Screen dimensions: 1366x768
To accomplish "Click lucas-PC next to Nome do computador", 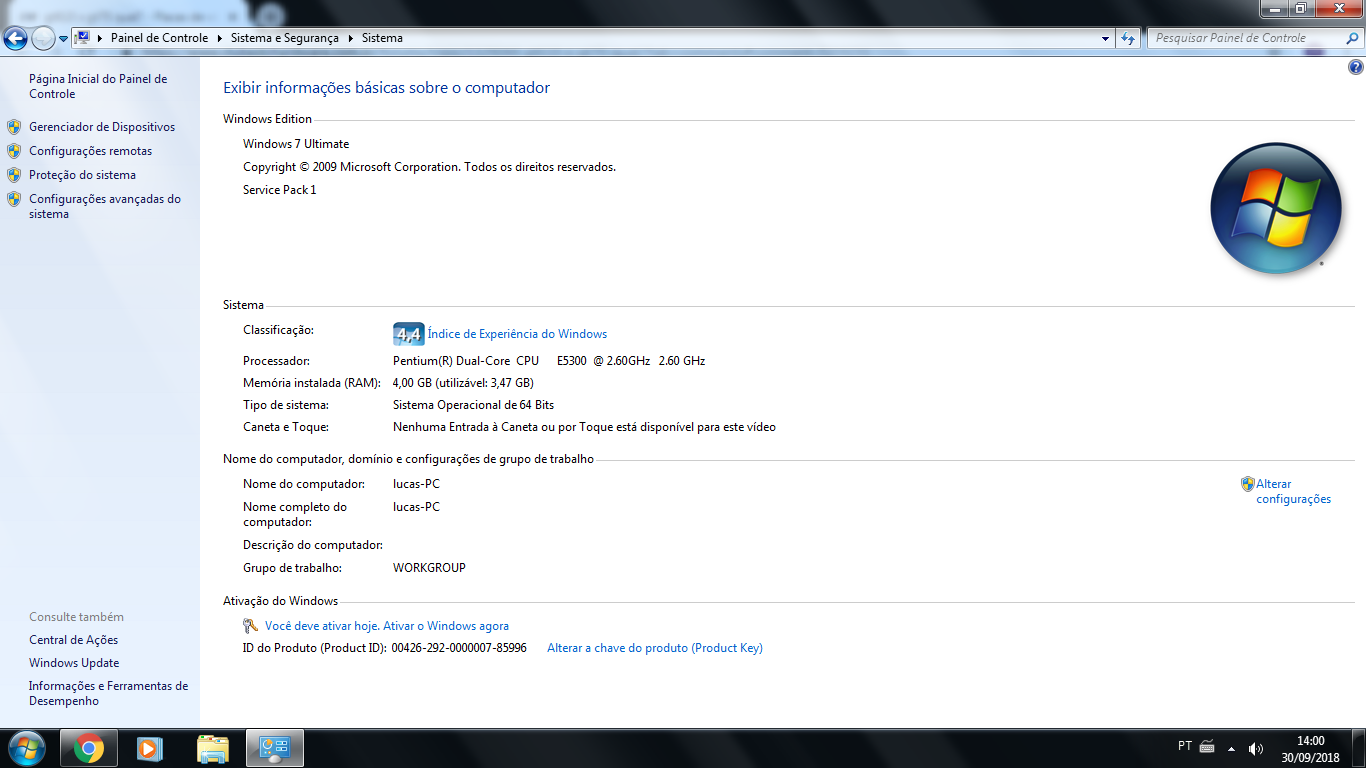I will (416, 484).
